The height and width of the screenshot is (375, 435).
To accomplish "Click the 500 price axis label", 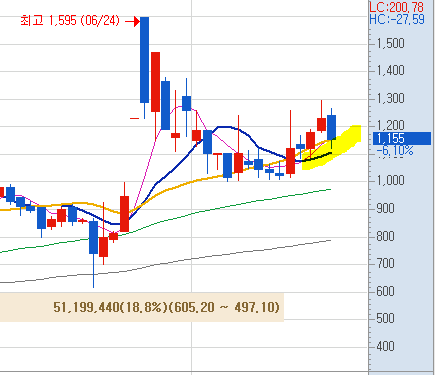I will point(385,318).
